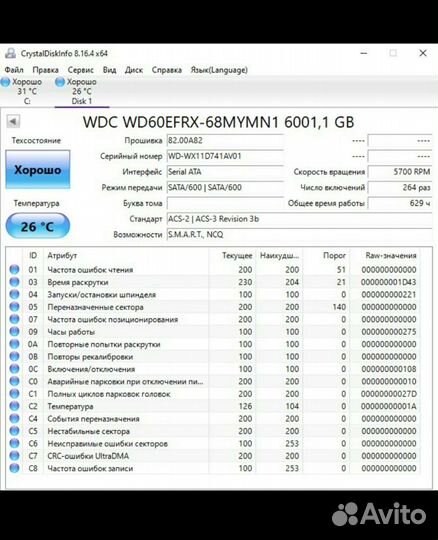This screenshot has width=438, height=540.
Task: Click the CrystalDiskInfo app icon in title bar
Action: 10,53
